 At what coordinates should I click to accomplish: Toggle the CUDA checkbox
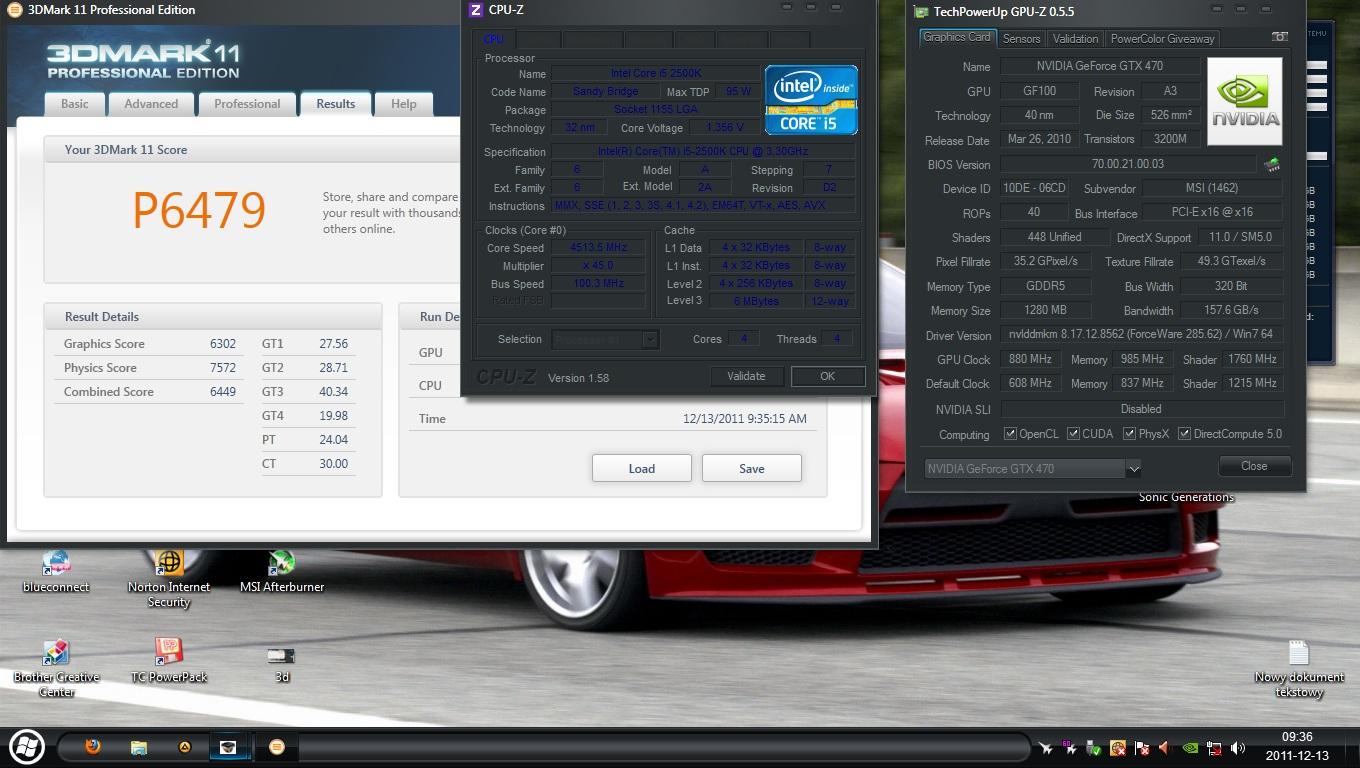pyautogui.click(x=1073, y=434)
